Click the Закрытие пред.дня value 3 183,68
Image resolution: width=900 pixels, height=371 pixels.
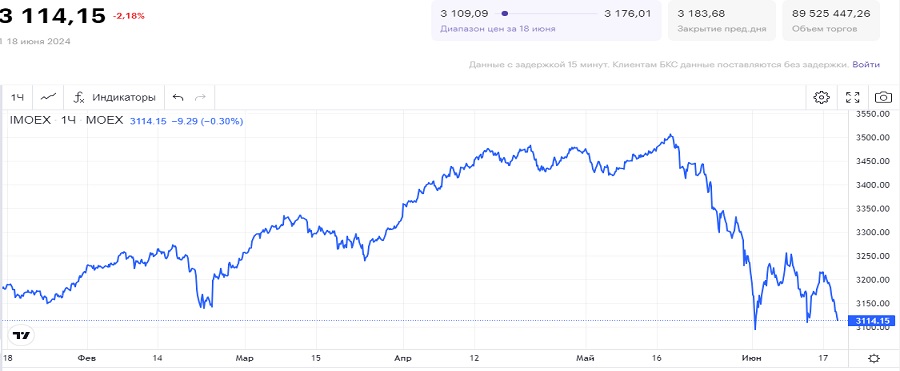click(x=701, y=13)
